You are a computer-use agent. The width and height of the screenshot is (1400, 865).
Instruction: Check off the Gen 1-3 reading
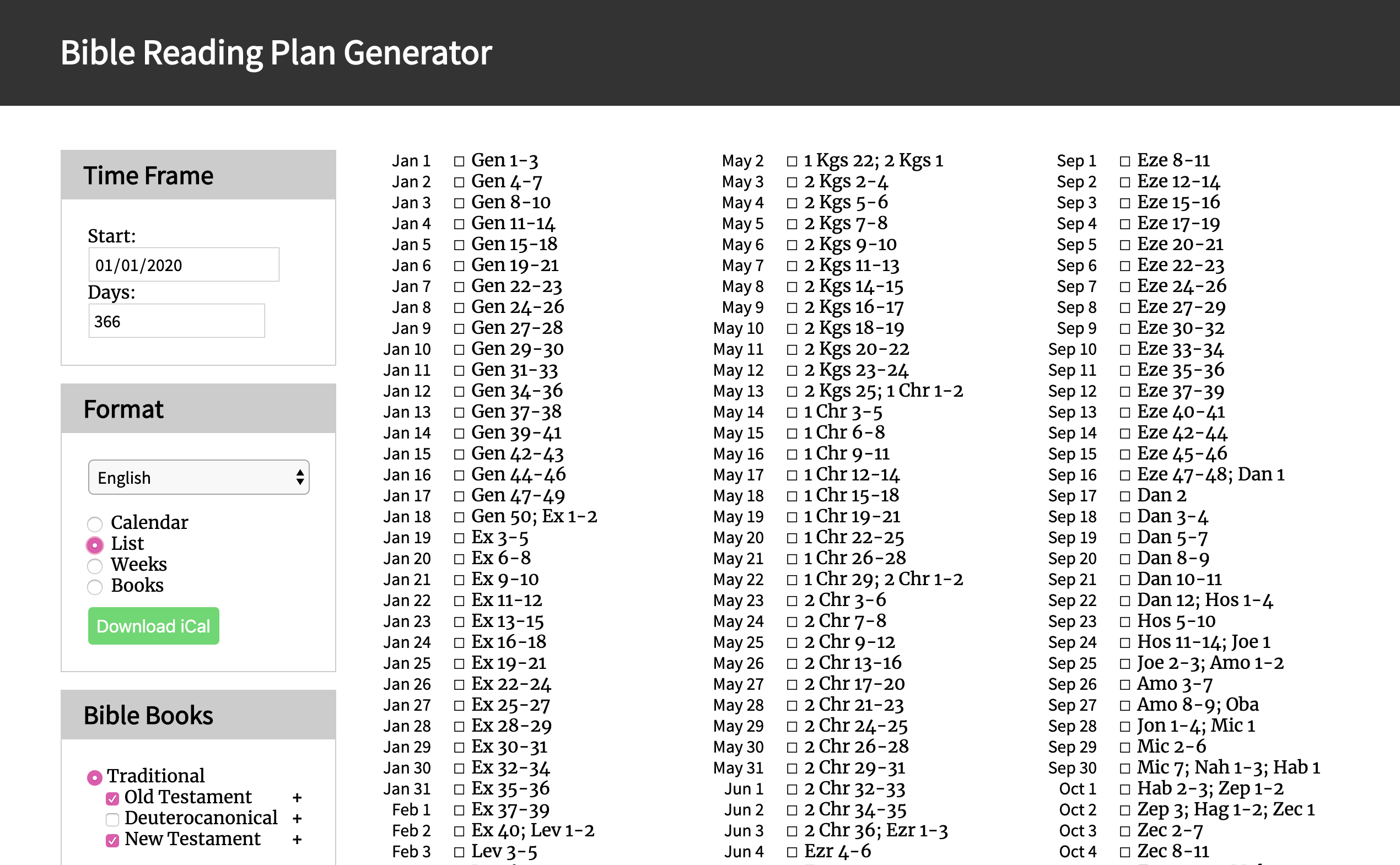459,161
